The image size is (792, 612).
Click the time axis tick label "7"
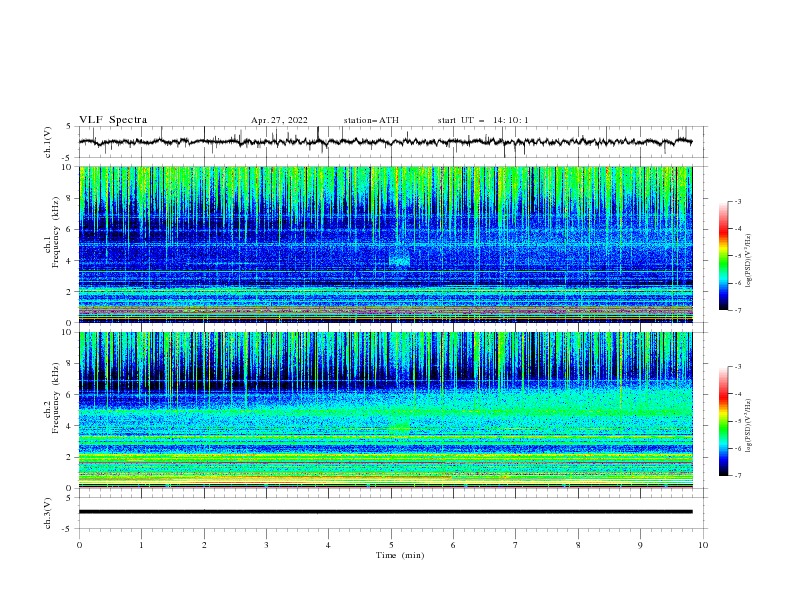tap(516, 545)
